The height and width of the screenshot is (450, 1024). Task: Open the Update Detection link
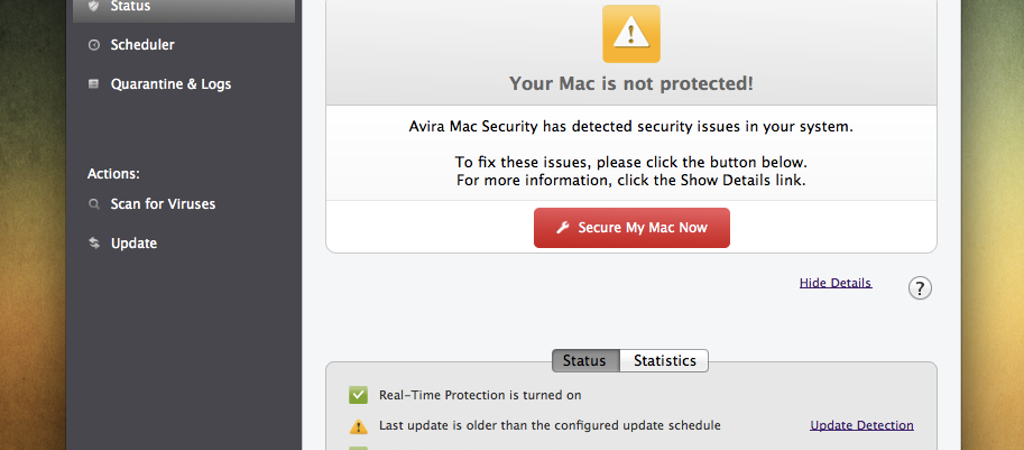pyautogui.click(x=861, y=425)
